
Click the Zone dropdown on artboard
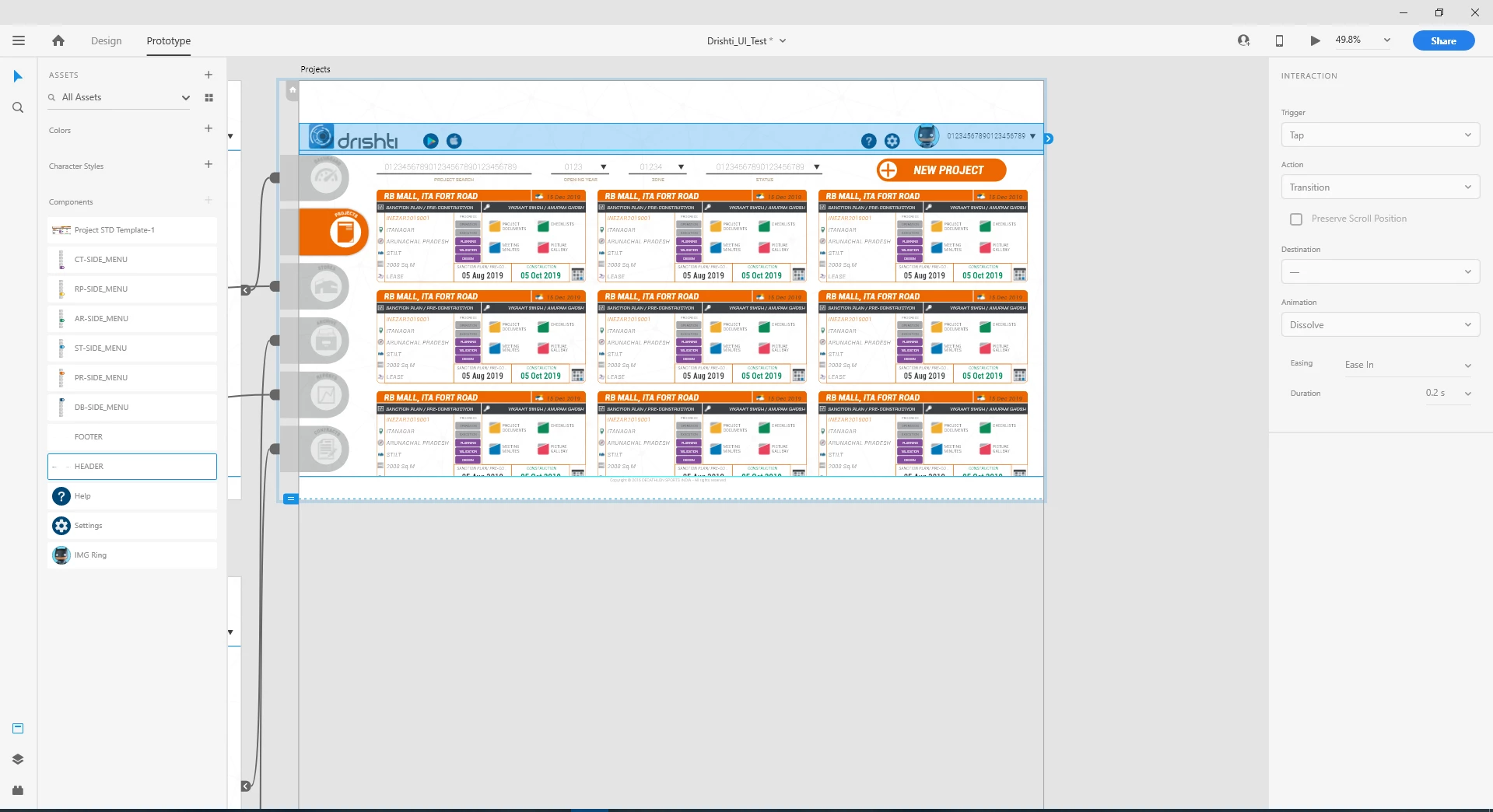(658, 167)
